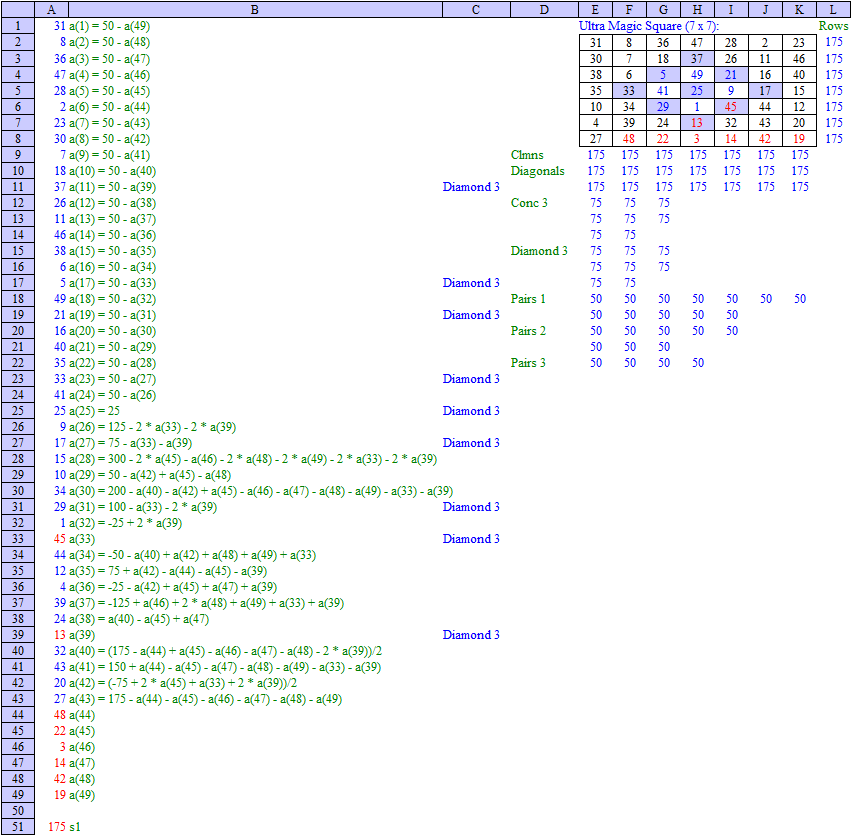Select formula 'a(38) = a(40) - a(45) + a(47)'
The width and height of the screenshot is (853, 837).
click(x=139, y=619)
